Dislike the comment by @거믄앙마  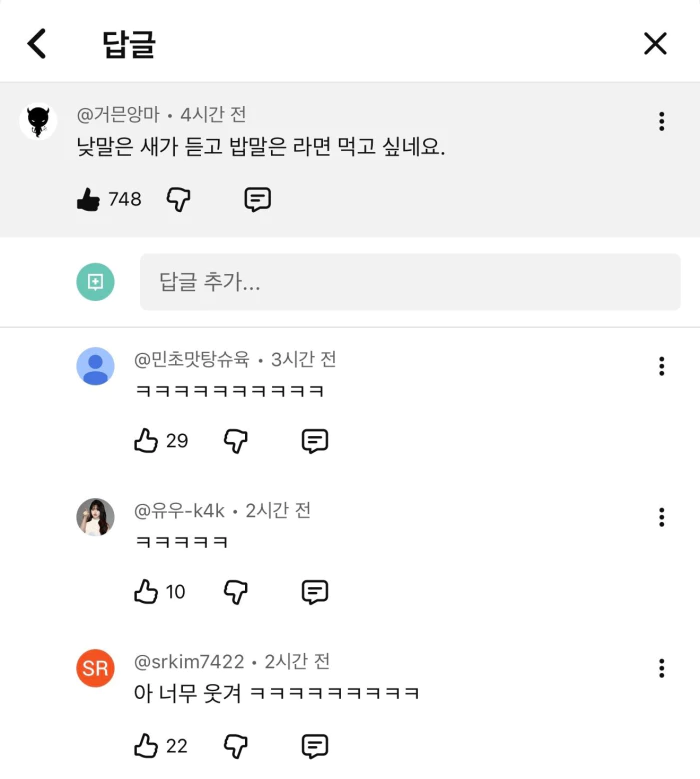coord(178,200)
